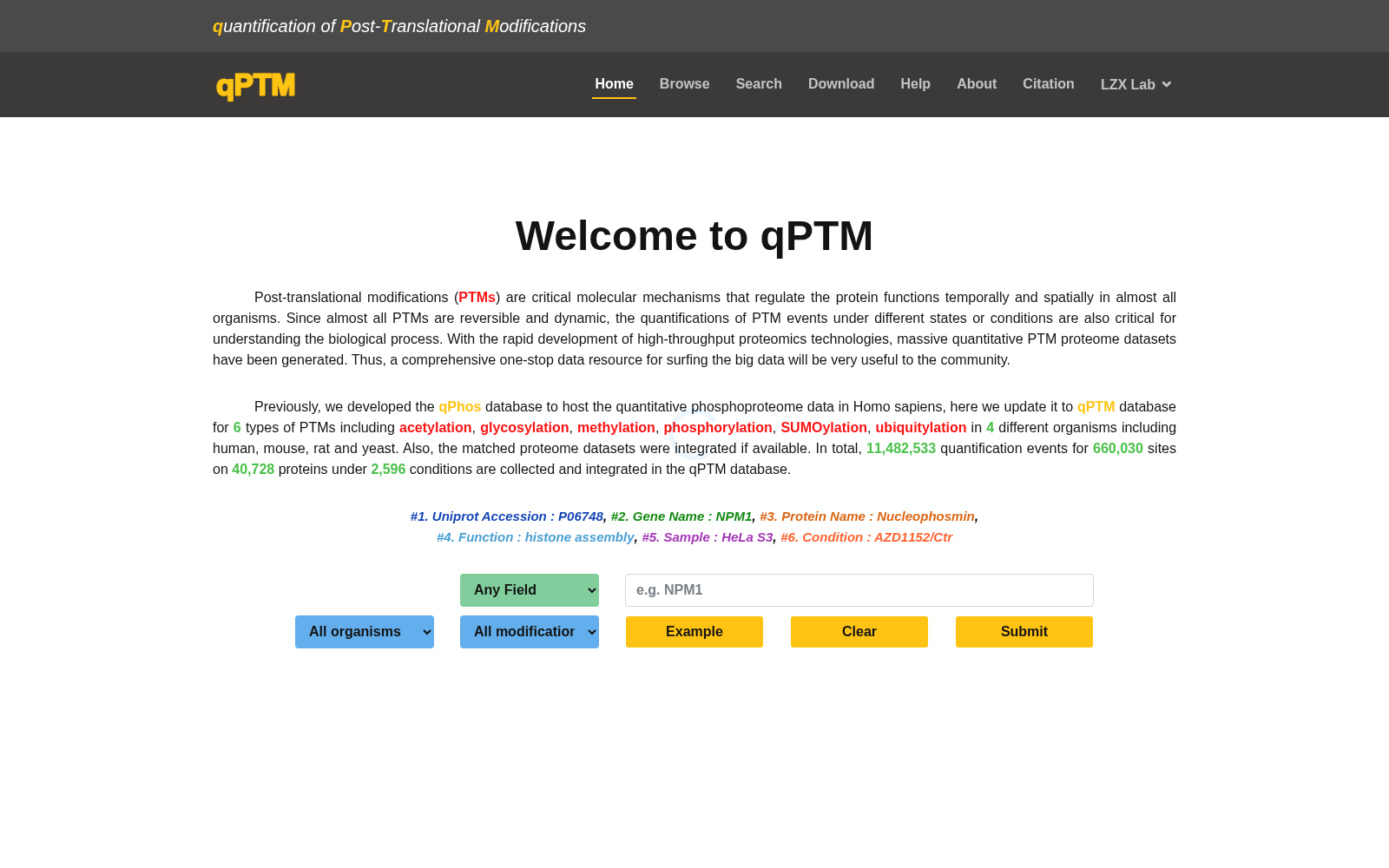Click the Protein Name Nucleophosmin example
The height and width of the screenshot is (868, 1389).
(x=867, y=516)
